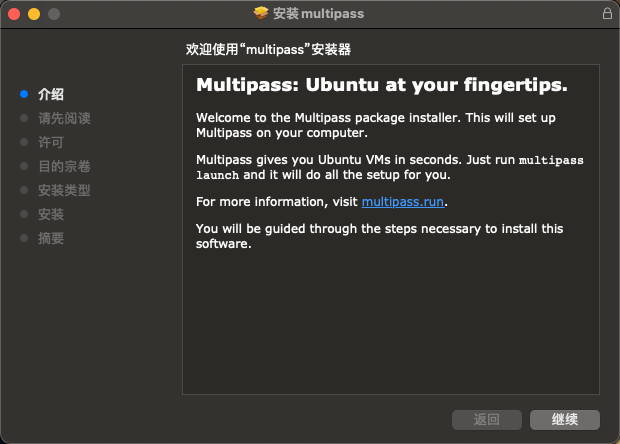Image resolution: width=620 pixels, height=444 pixels.
Task: Click the 继续 button to continue
Action: point(565,419)
